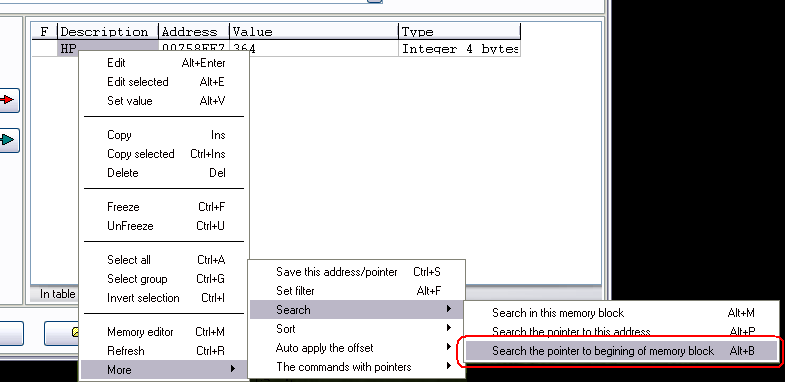The image size is (785, 382).
Task: Click the red arrow button on left
Action: point(8,100)
